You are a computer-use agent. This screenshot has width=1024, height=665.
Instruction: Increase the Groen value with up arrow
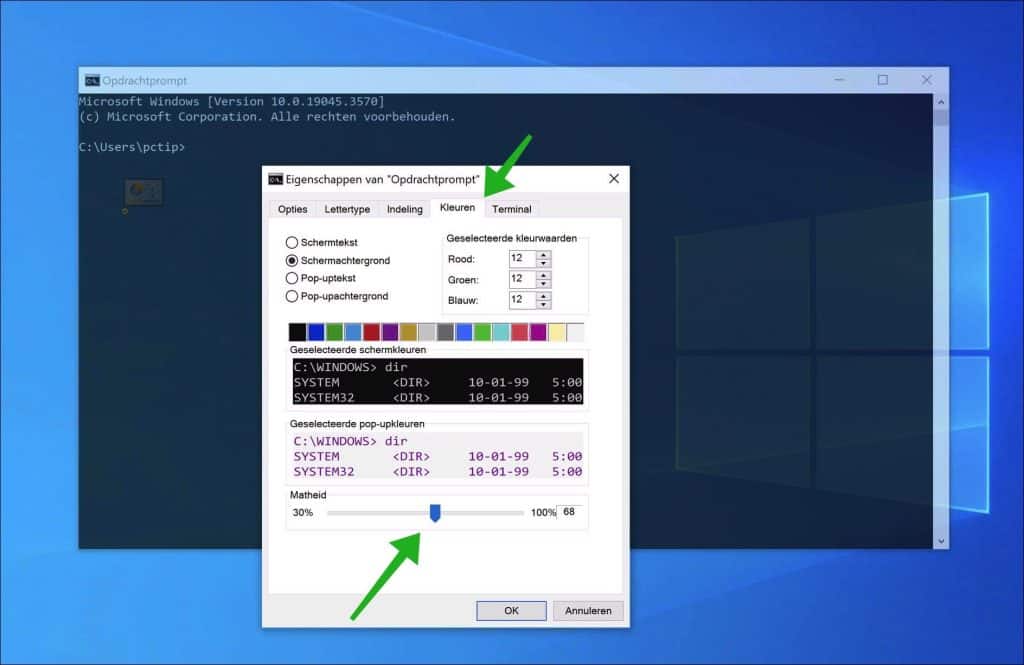543,276
